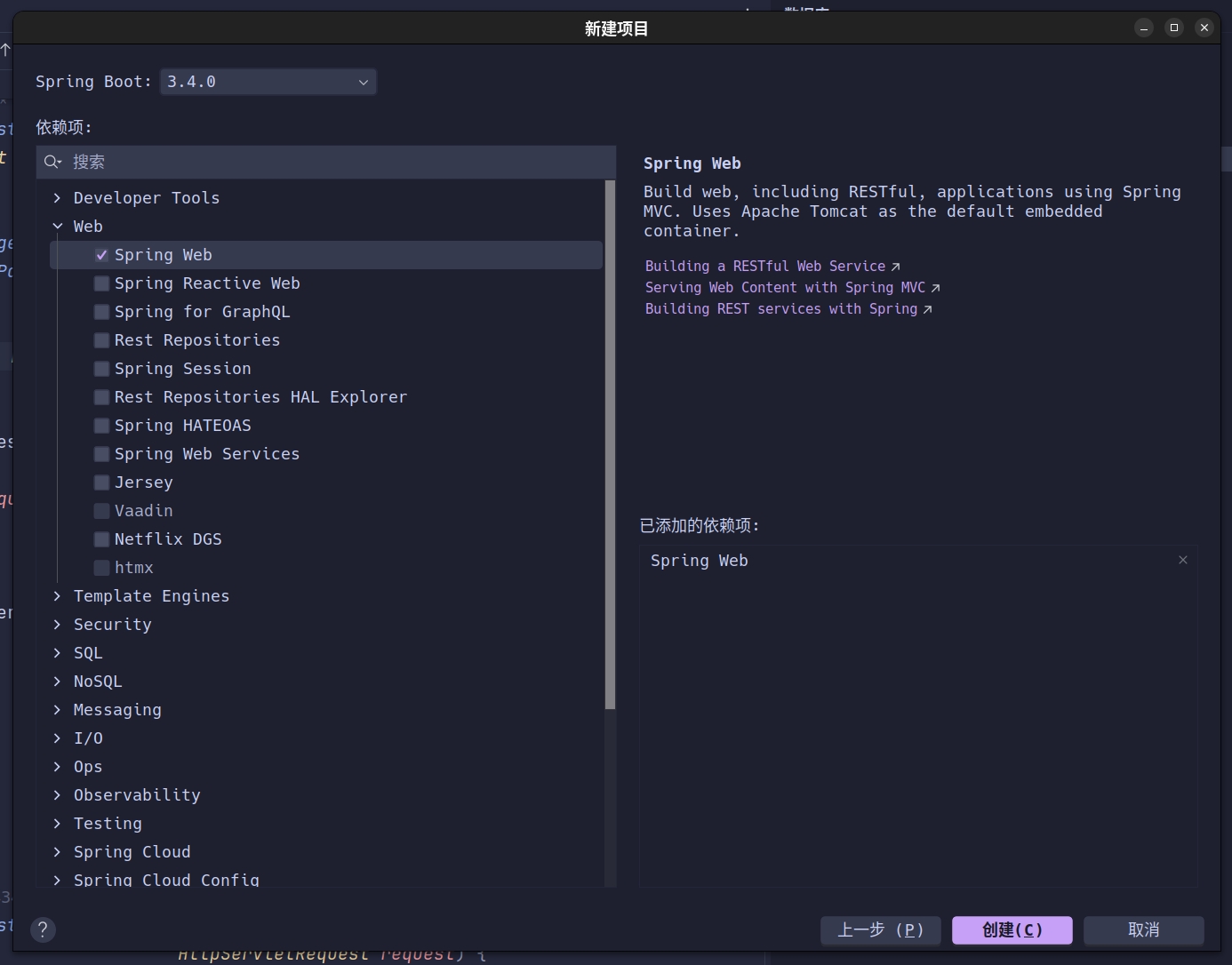The height and width of the screenshot is (965, 1232).
Task: Check the Spring Session dependency
Action: 102,369
